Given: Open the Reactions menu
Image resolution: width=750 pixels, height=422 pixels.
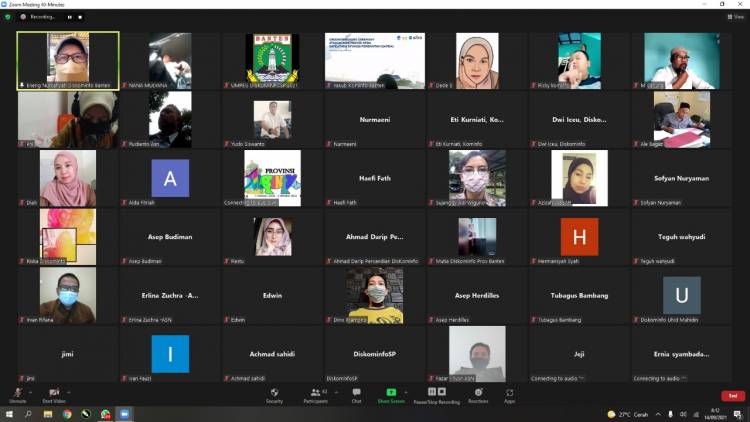Looking at the screenshot, I should (x=479, y=394).
